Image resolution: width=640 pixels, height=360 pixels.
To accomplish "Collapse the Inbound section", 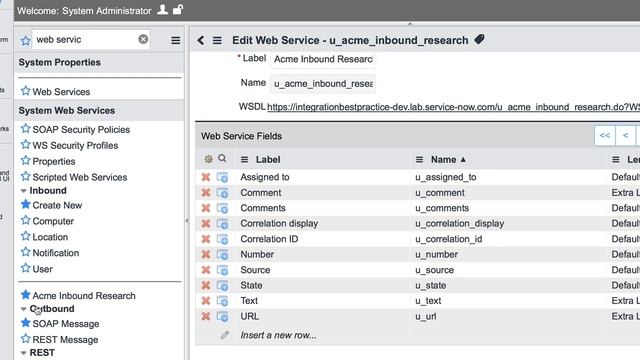I will tap(24, 191).
